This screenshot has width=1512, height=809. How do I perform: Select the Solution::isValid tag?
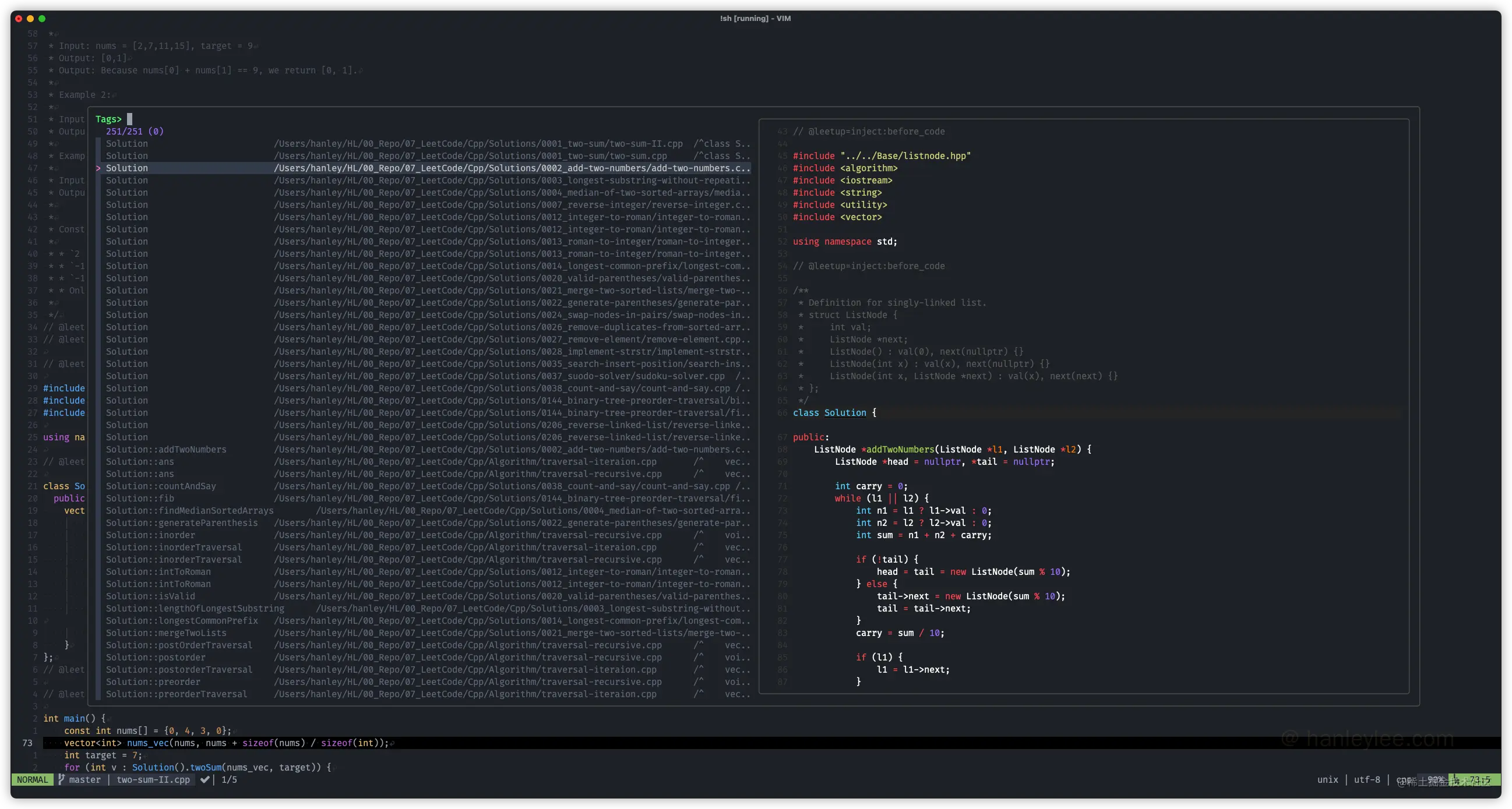(x=422, y=596)
